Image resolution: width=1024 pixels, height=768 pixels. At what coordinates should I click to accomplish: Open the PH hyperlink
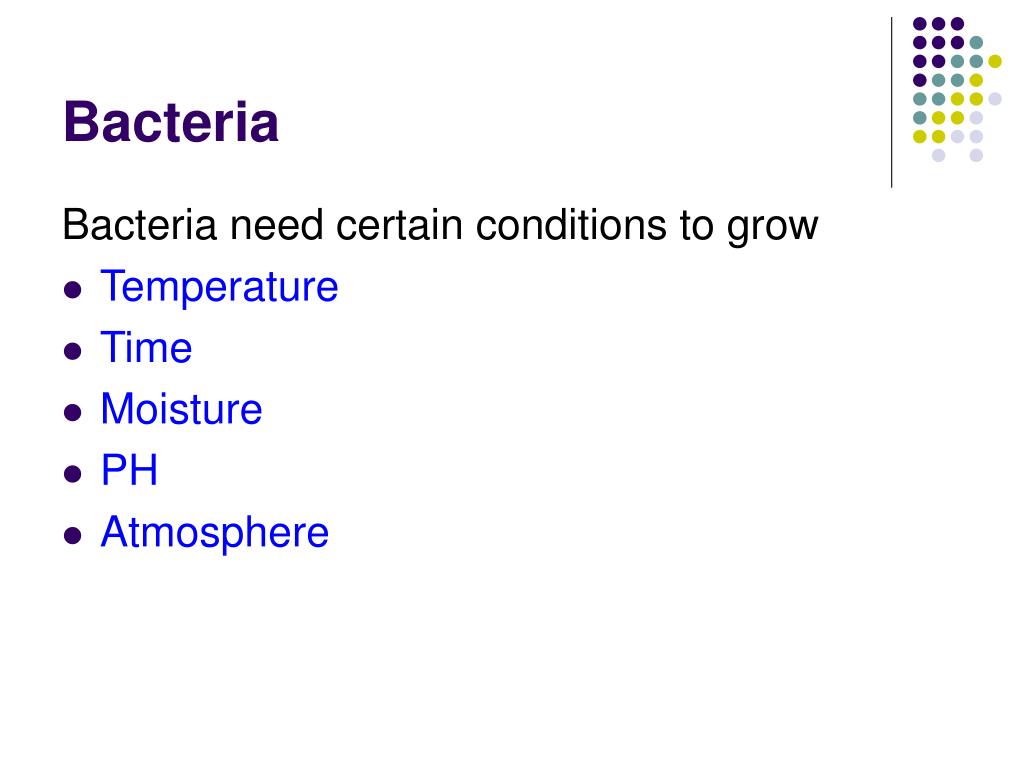129,470
